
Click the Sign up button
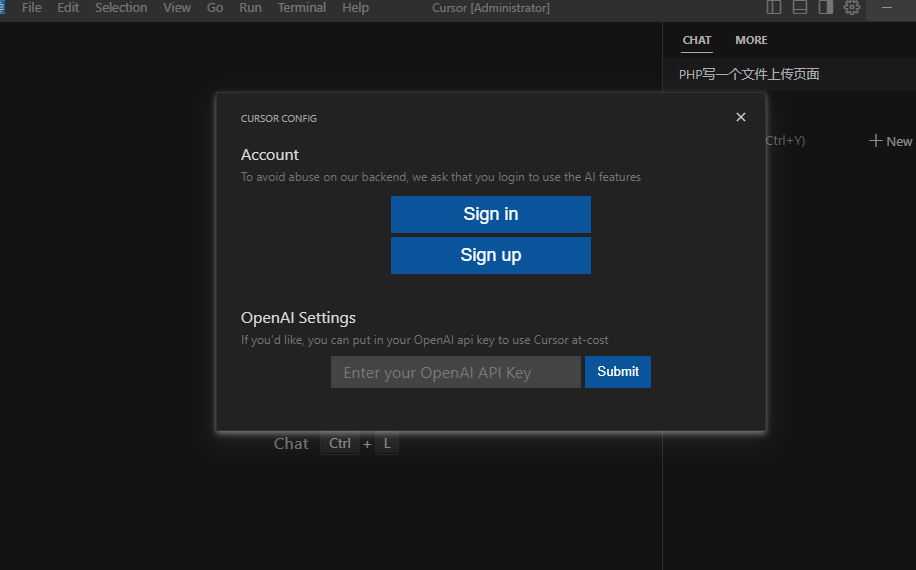[491, 255]
